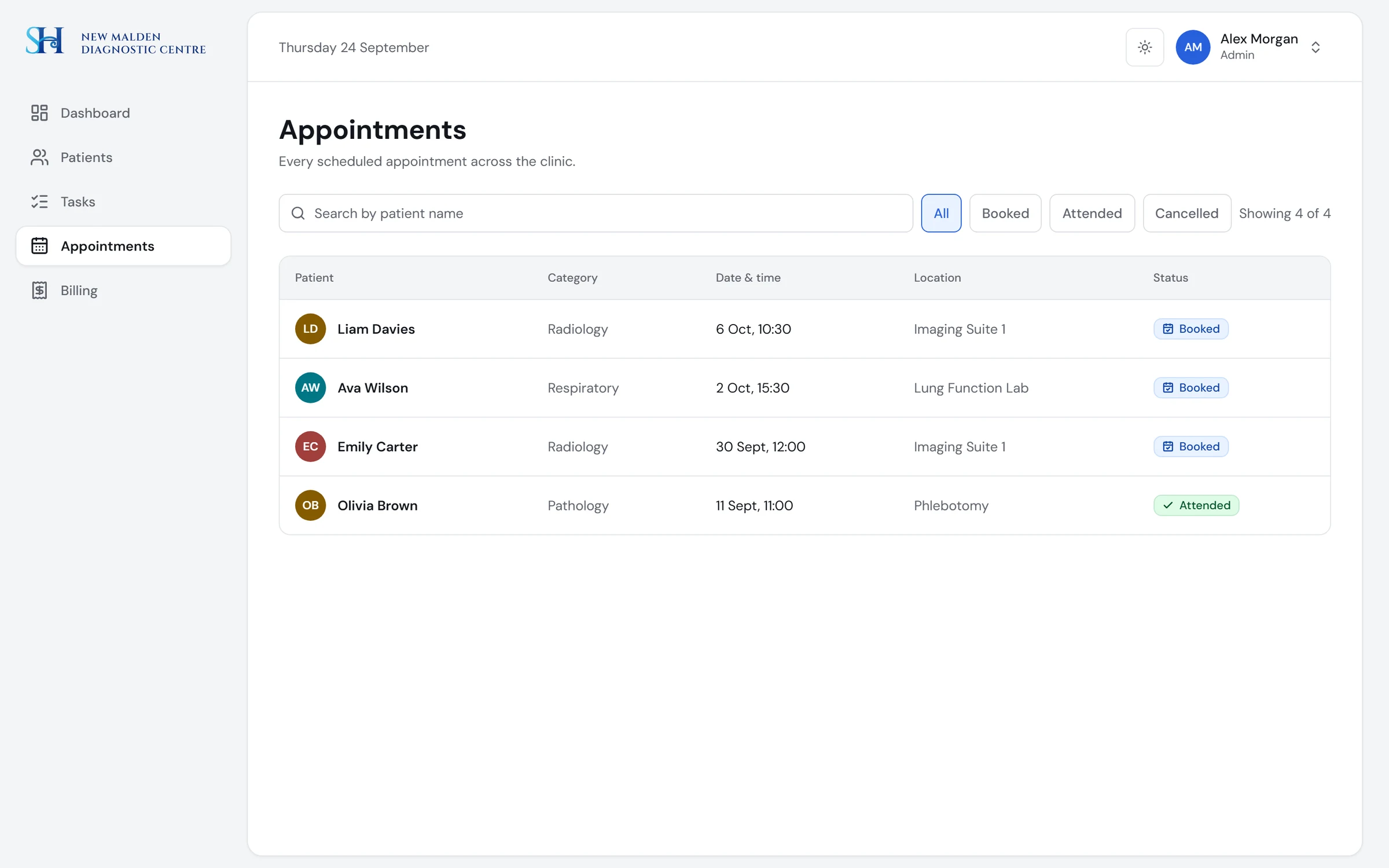
Task: Open Ava Wilson patient name
Action: tap(373, 388)
